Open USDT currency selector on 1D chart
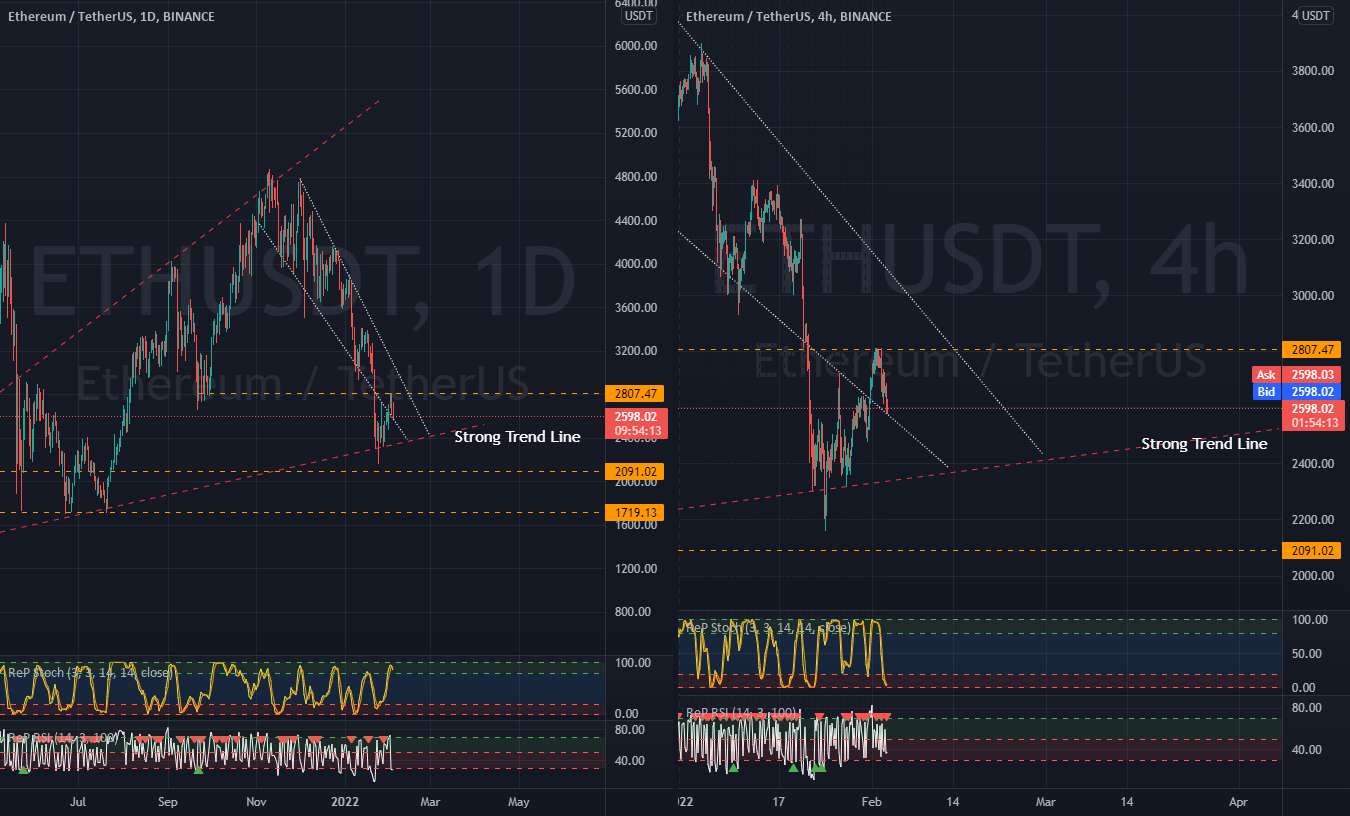The width and height of the screenshot is (1350, 816). coord(638,16)
